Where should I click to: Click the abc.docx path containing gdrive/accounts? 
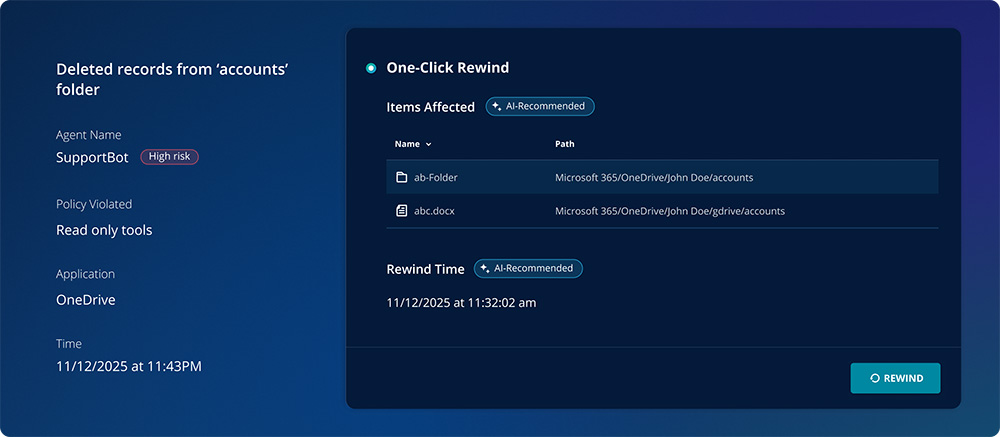[670, 211]
